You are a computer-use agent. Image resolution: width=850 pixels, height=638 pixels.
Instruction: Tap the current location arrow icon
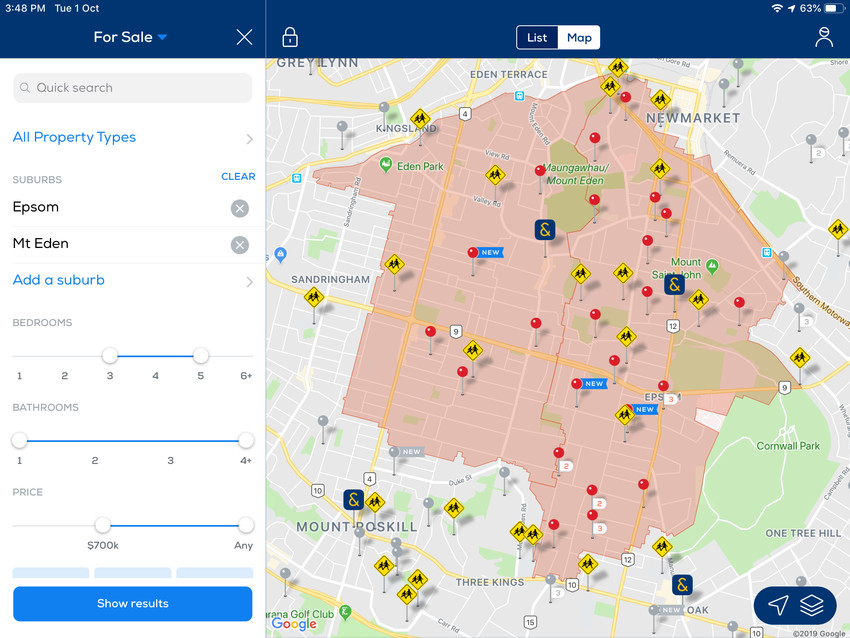pyautogui.click(x=778, y=605)
